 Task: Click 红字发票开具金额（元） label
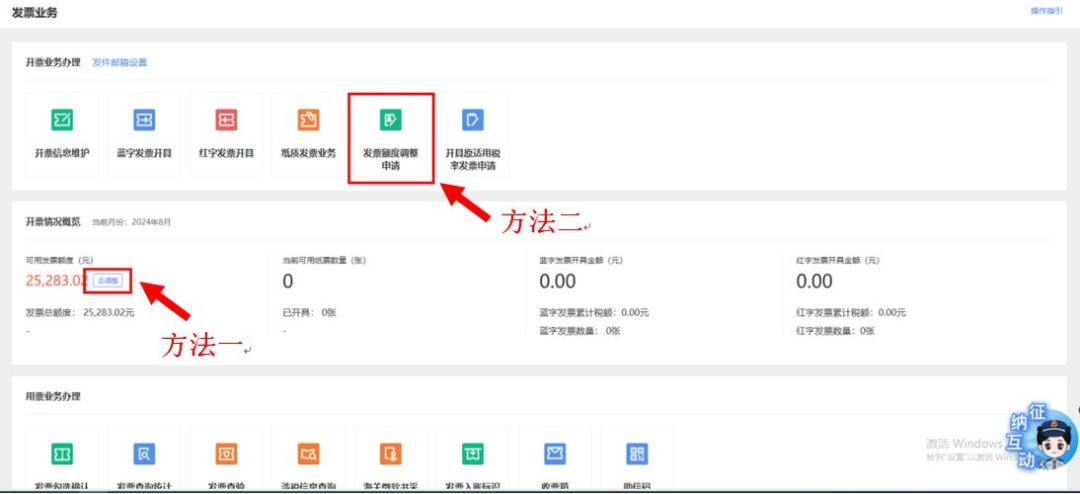click(838, 261)
